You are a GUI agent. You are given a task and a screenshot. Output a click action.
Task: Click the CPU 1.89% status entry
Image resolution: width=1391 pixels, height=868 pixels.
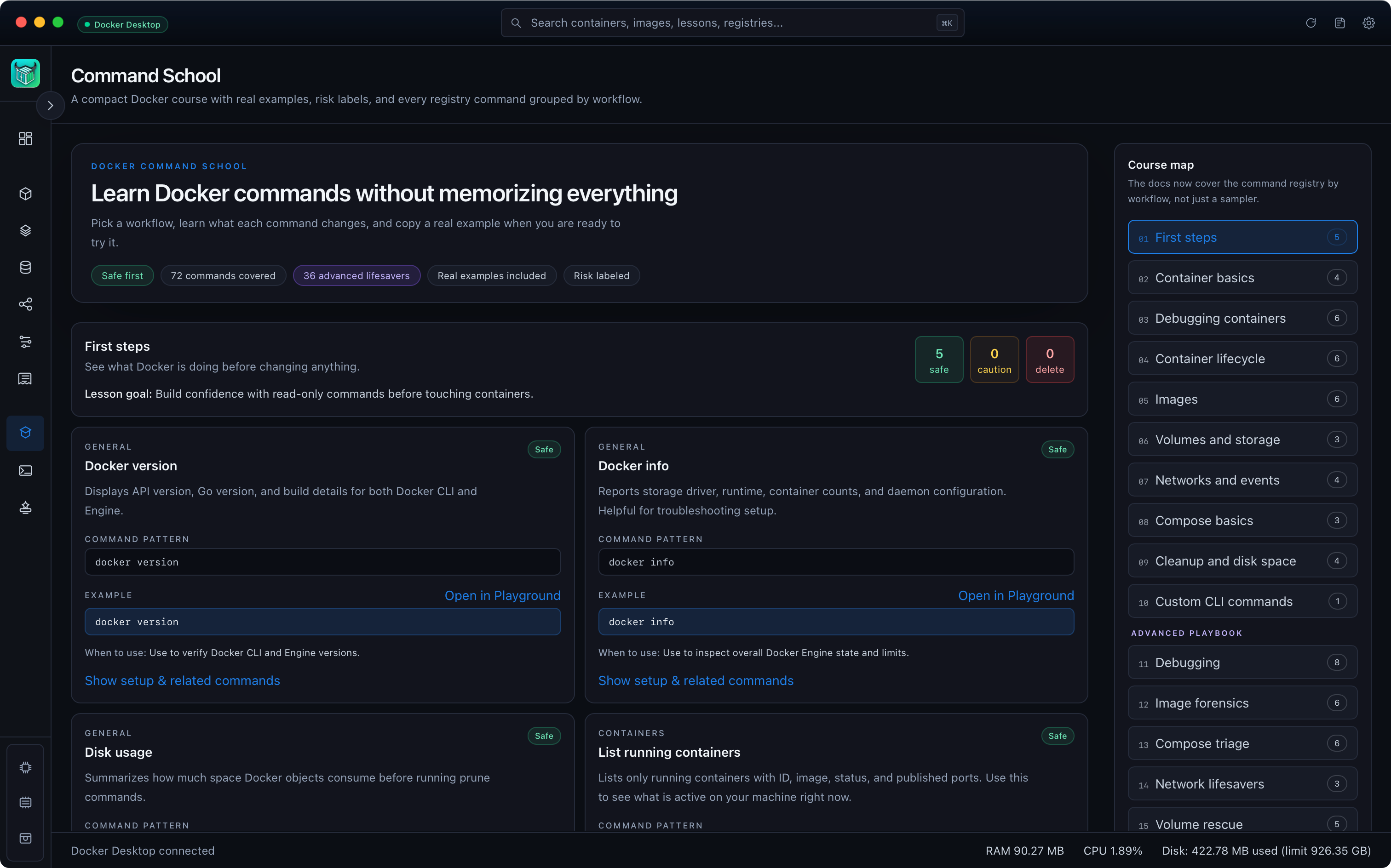pos(1112,851)
